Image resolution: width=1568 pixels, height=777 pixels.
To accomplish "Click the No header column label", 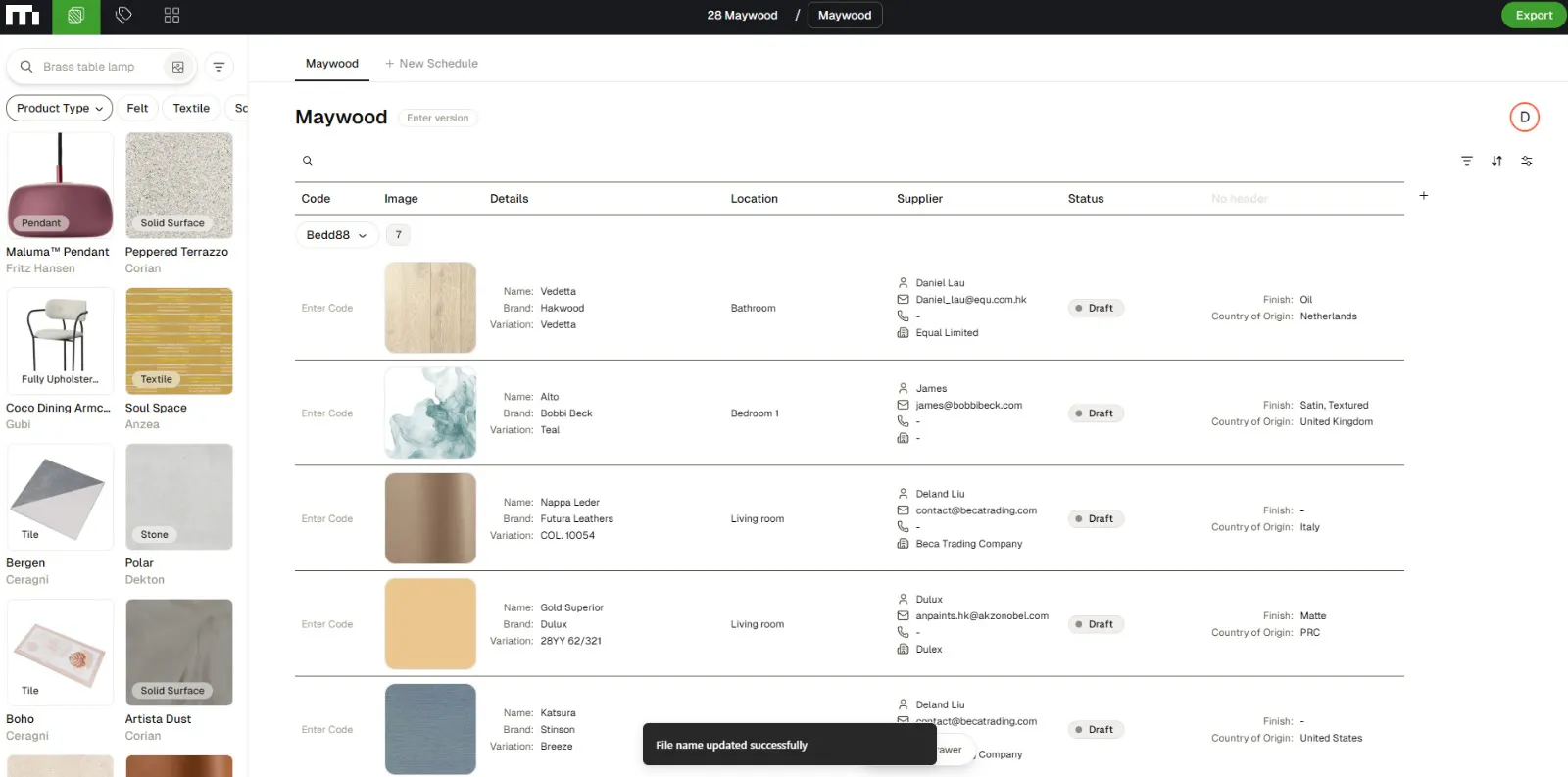I will (x=1239, y=199).
